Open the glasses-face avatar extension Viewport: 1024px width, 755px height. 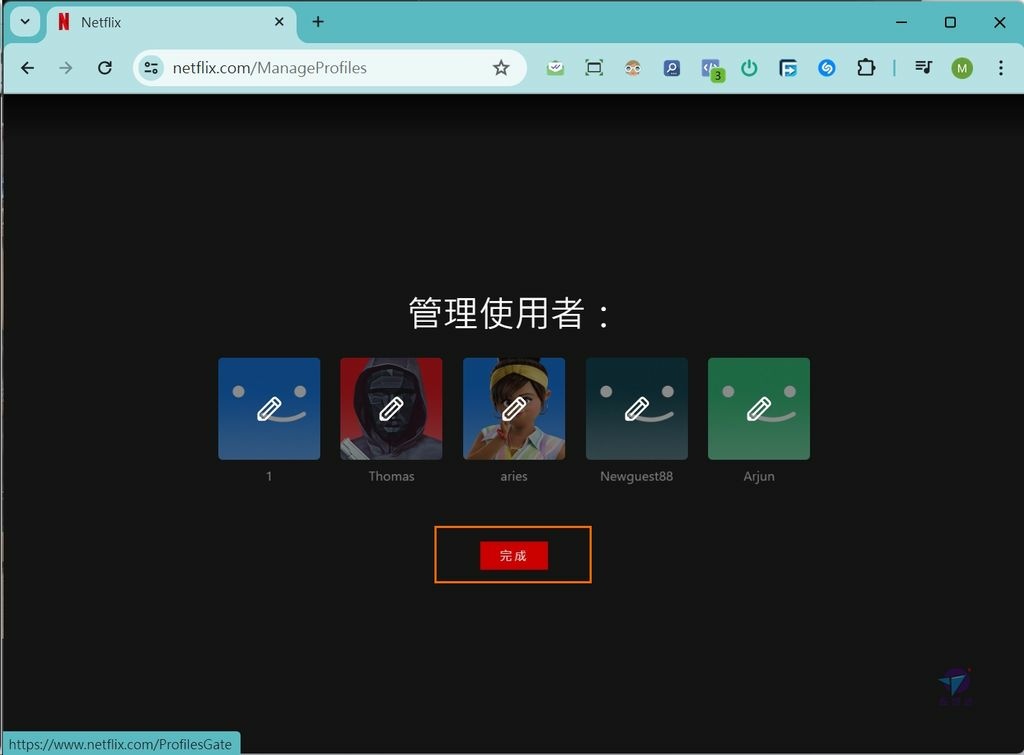pos(632,68)
